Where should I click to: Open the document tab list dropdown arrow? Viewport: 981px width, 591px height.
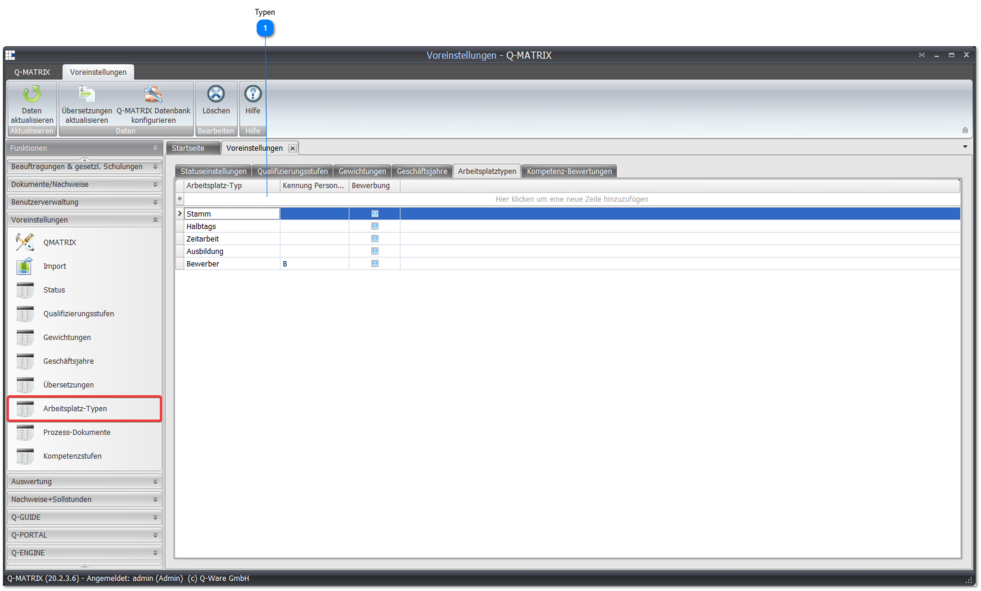(x=965, y=147)
